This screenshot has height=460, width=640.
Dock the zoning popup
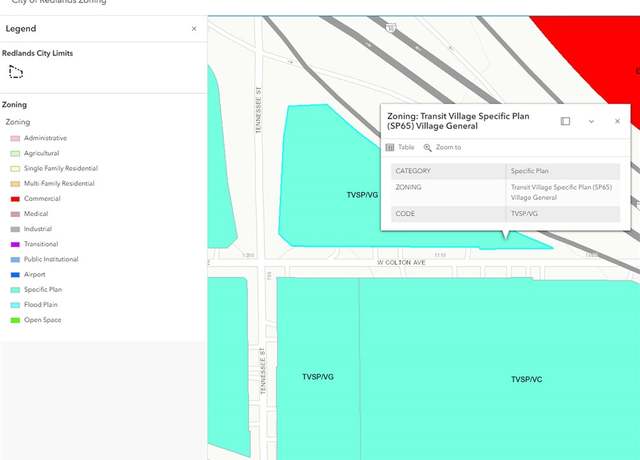[565, 121]
